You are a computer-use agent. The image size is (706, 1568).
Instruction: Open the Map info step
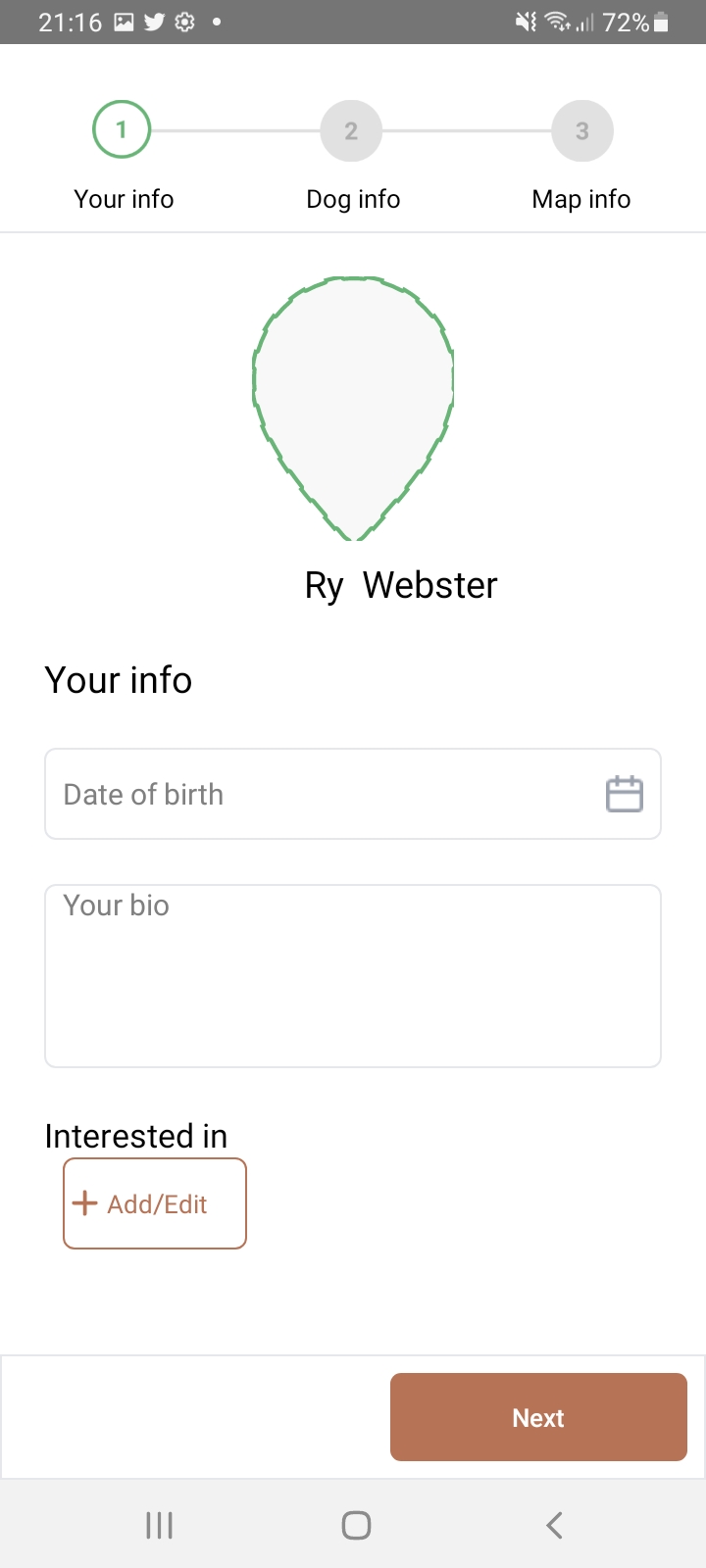pos(581,199)
